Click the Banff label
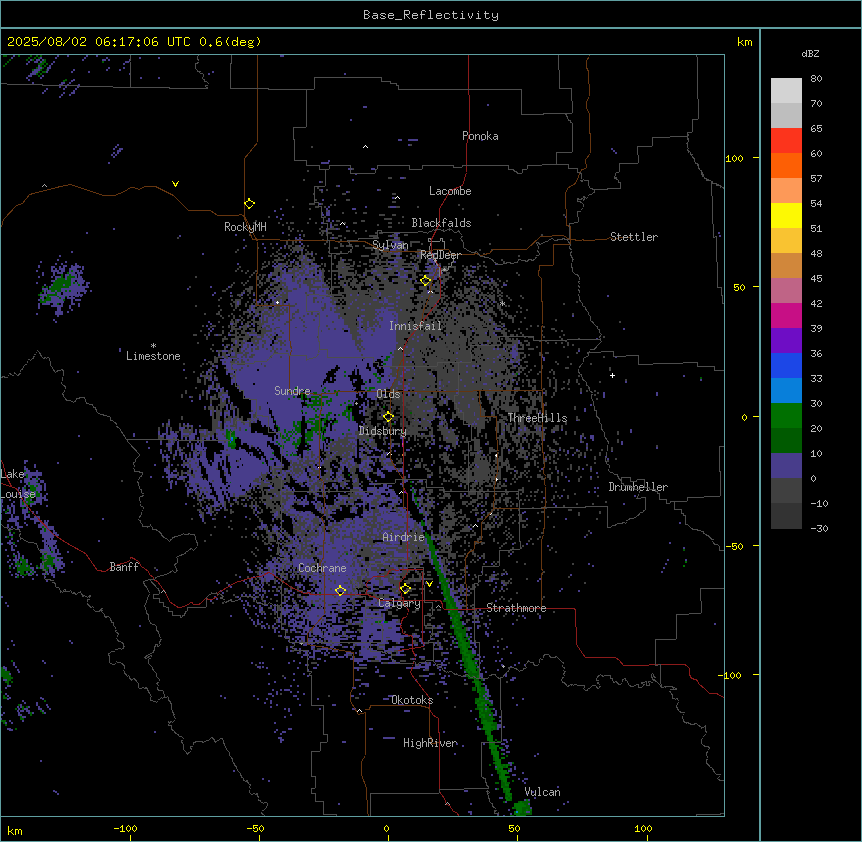 coord(124,567)
